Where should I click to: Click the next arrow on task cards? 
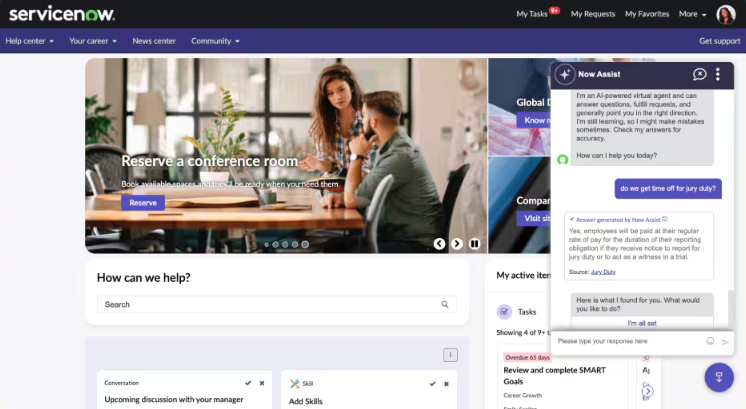coord(648,391)
